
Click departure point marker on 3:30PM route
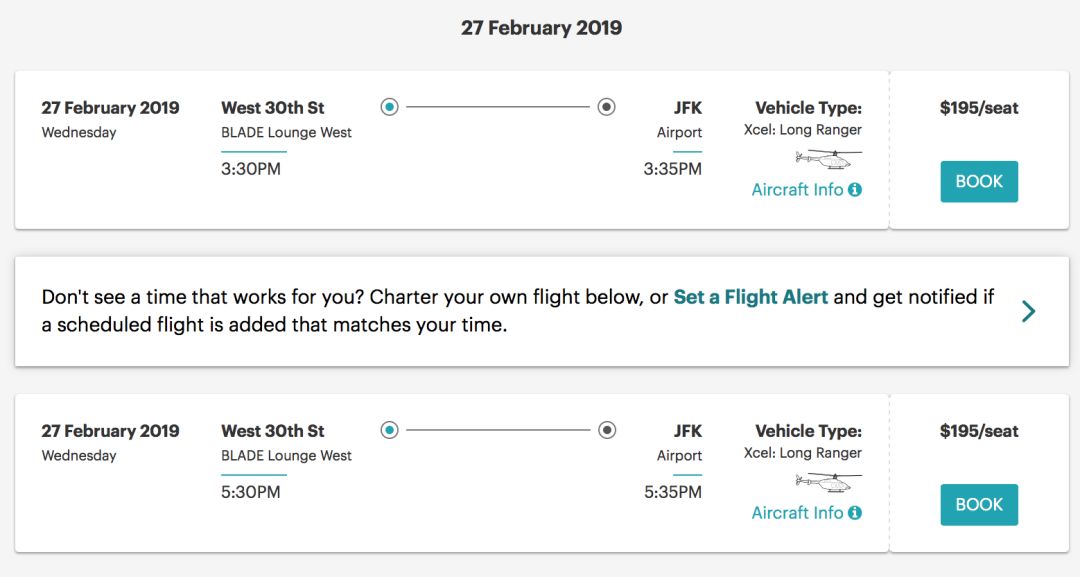390,107
